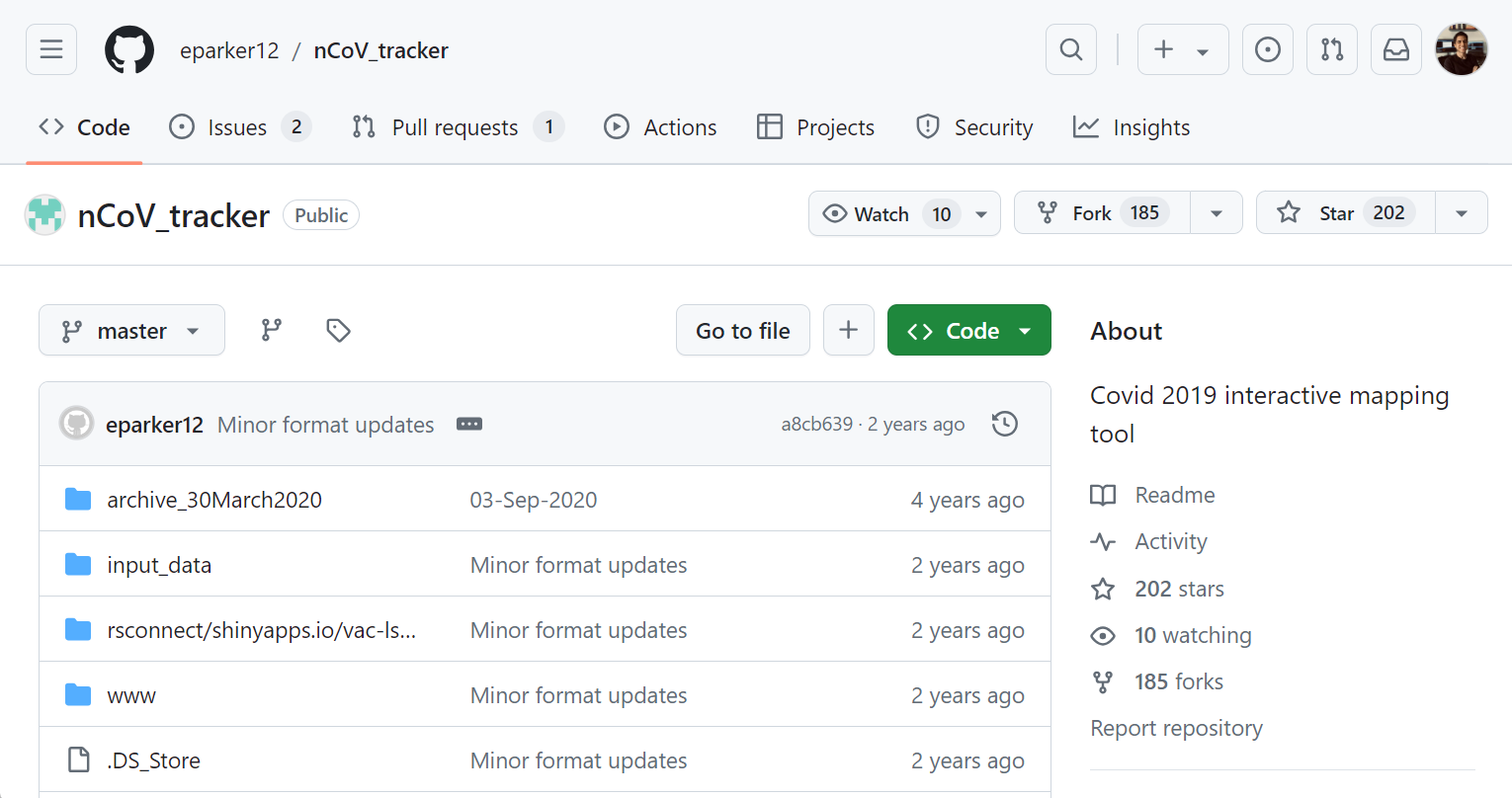Click the Go to file button

point(742,331)
